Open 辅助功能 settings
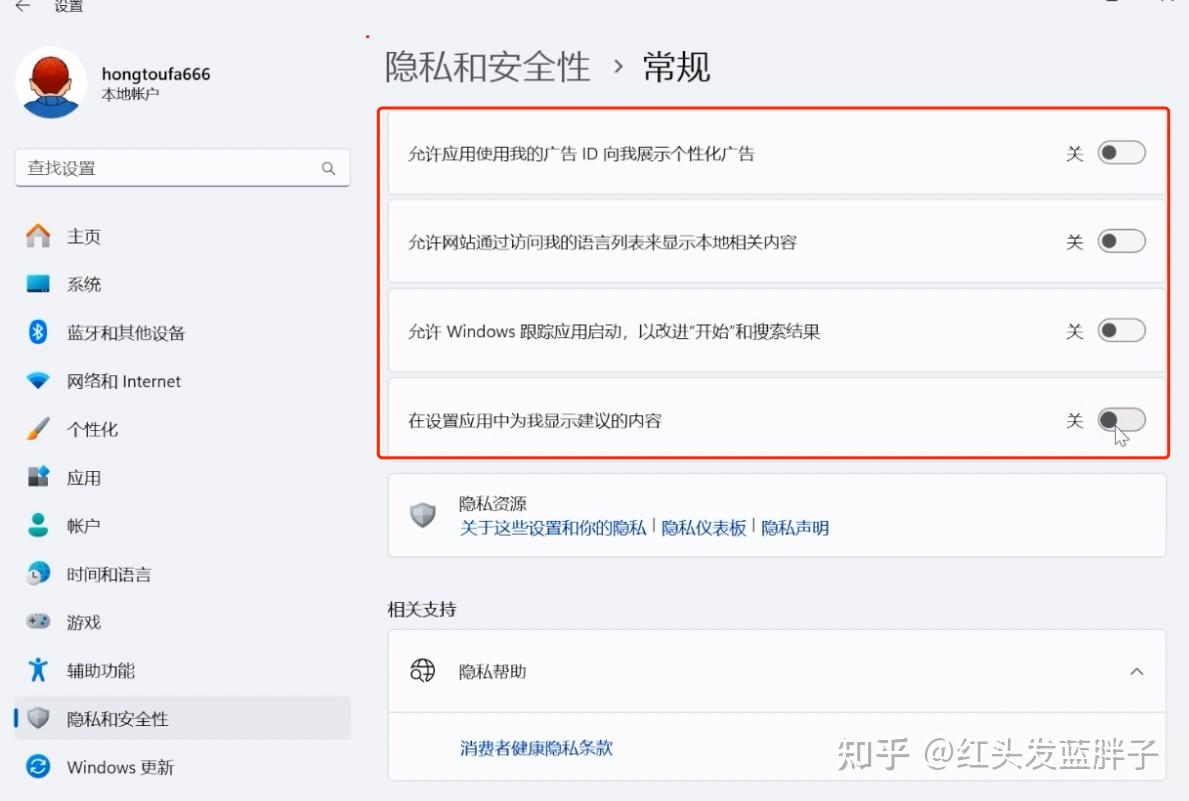 tap(182, 670)
